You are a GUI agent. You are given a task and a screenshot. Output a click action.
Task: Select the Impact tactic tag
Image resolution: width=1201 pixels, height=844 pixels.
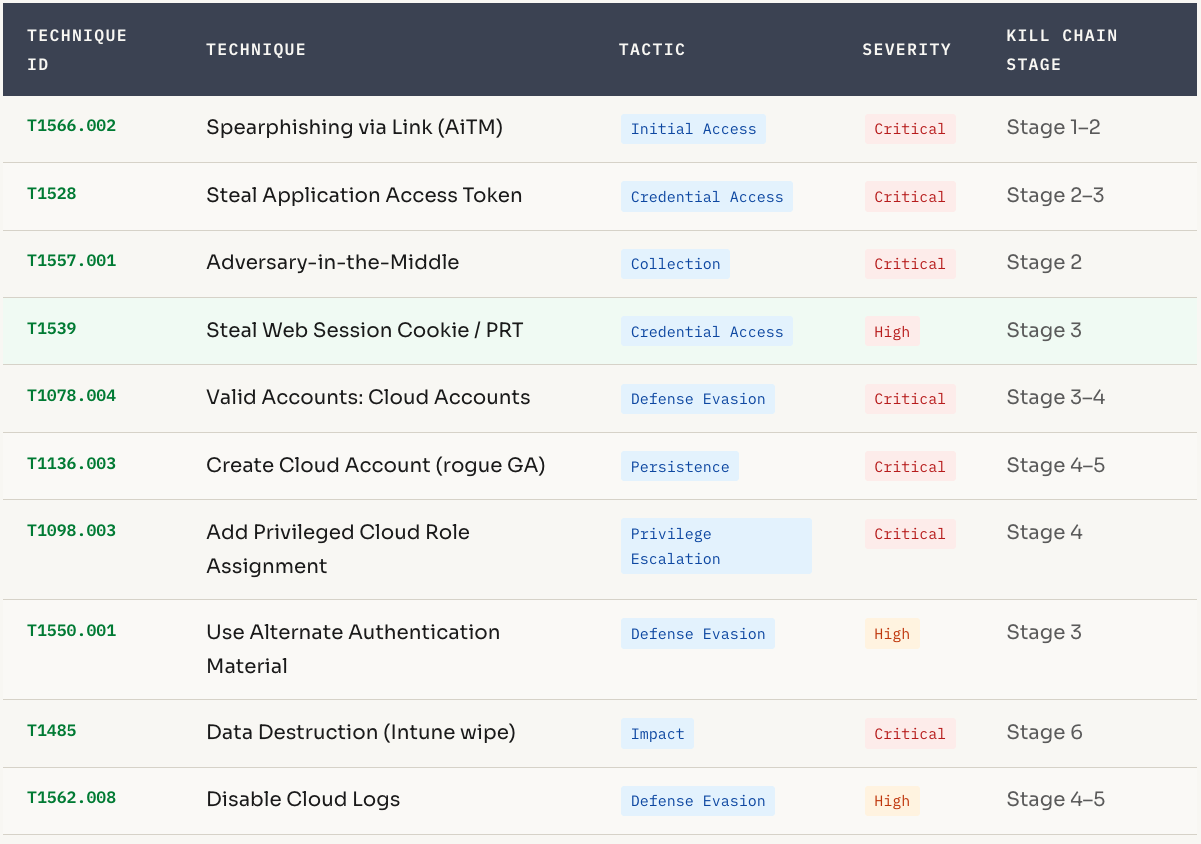click(657, 734)
